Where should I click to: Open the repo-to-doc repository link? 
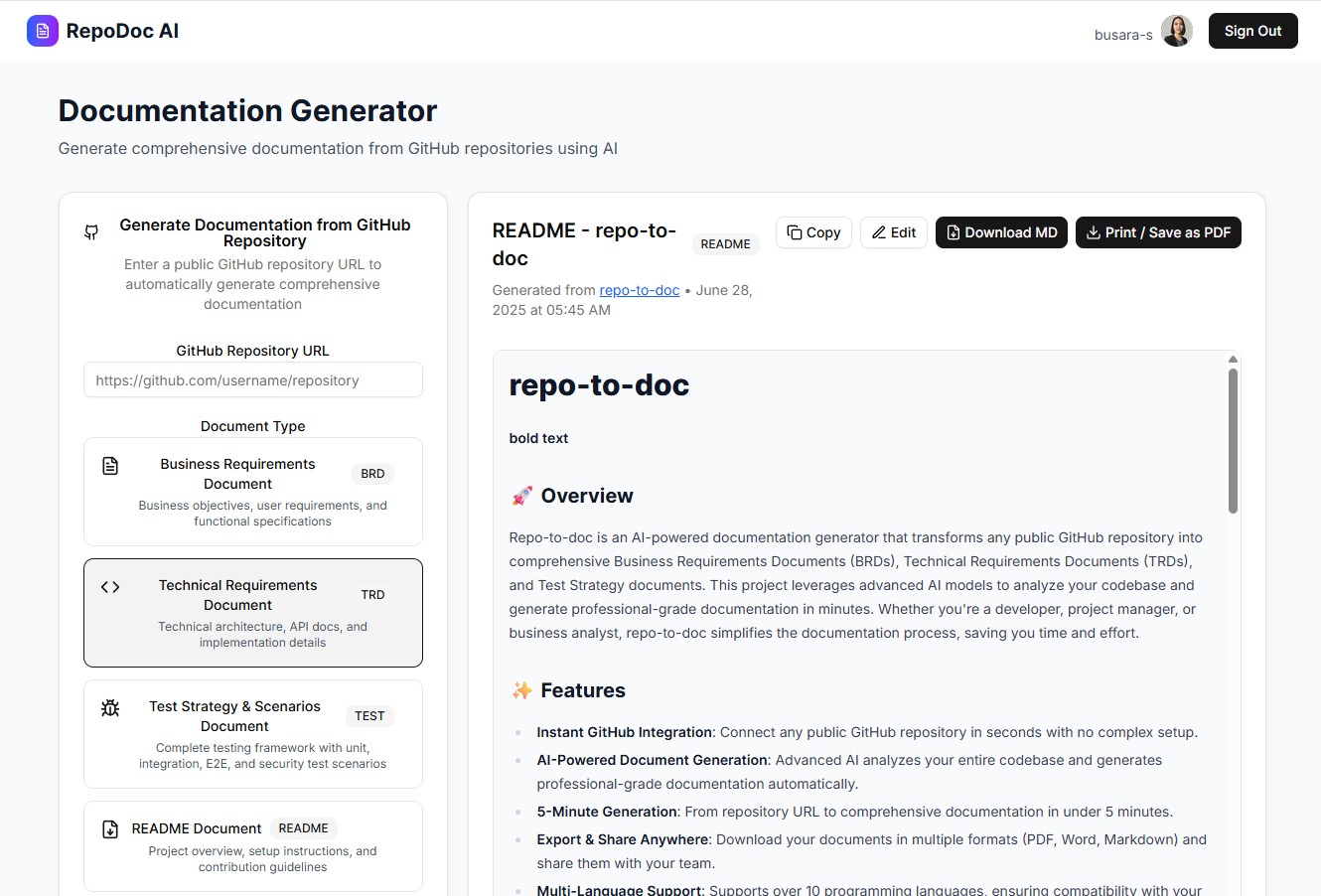(639, 290)
